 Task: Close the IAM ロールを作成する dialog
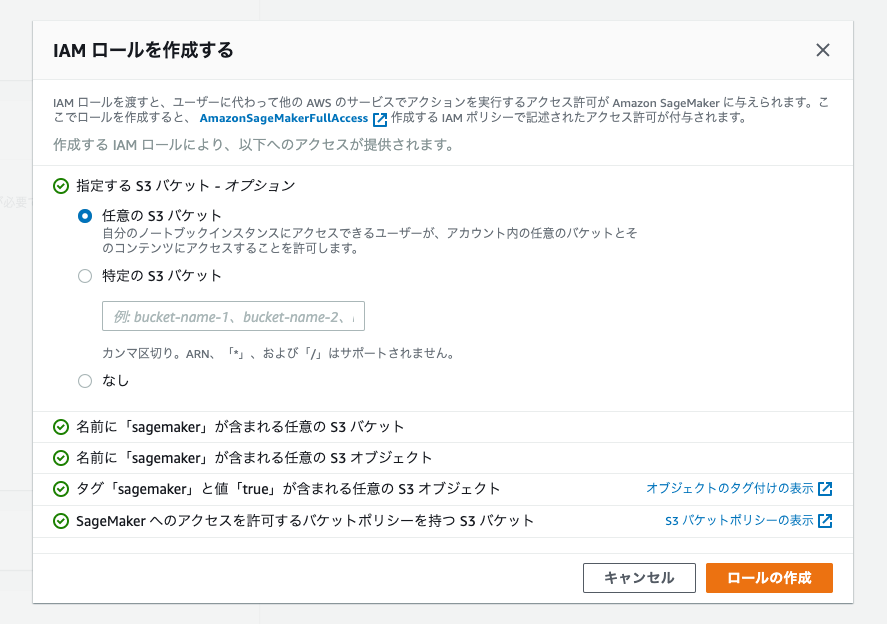point(823,50)
